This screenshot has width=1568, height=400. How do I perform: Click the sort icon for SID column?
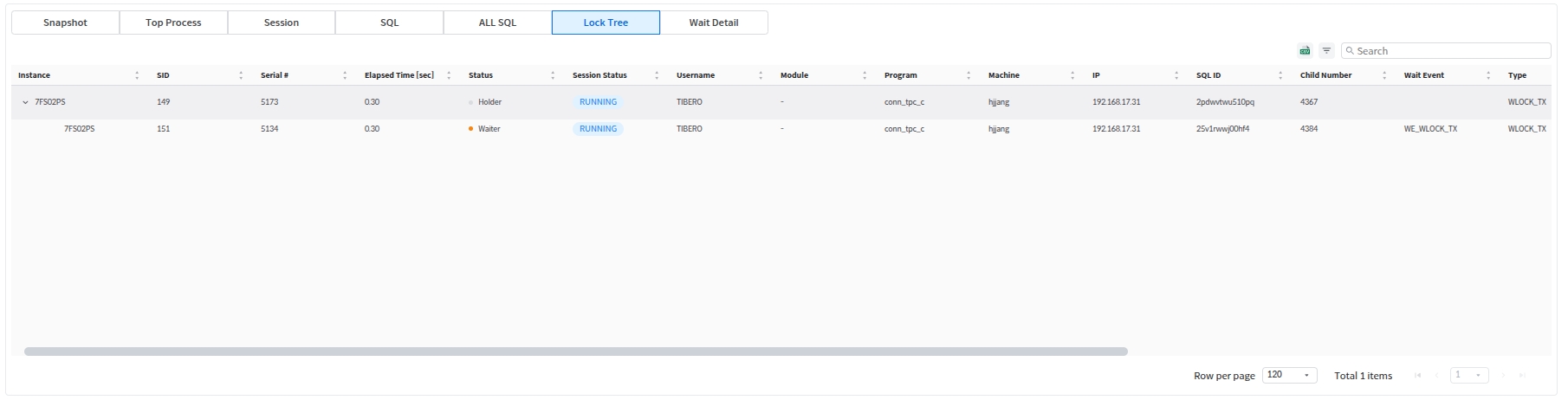[241, 75]
